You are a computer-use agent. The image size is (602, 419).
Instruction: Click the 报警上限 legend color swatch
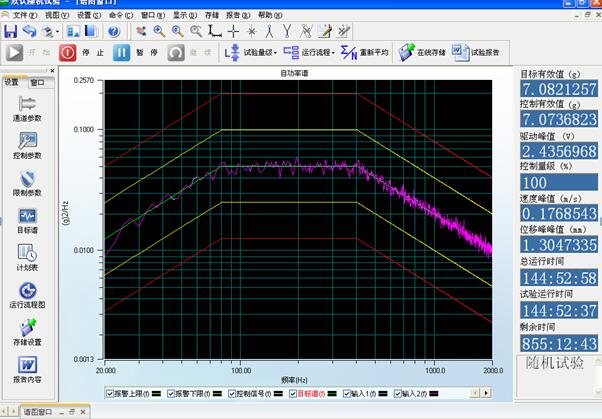[x=157, y=394]
